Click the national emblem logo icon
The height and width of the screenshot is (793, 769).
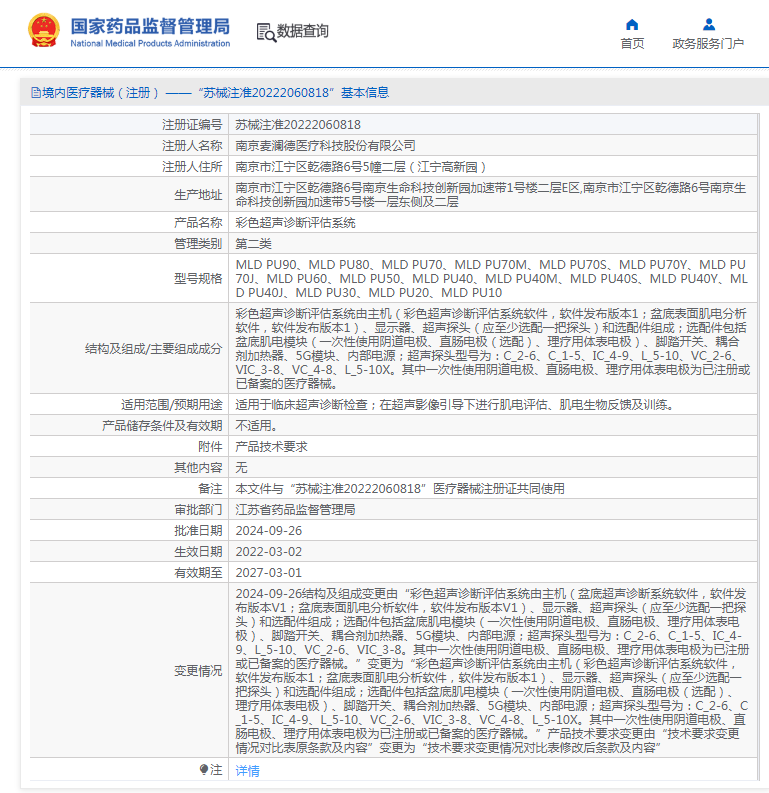43,31
